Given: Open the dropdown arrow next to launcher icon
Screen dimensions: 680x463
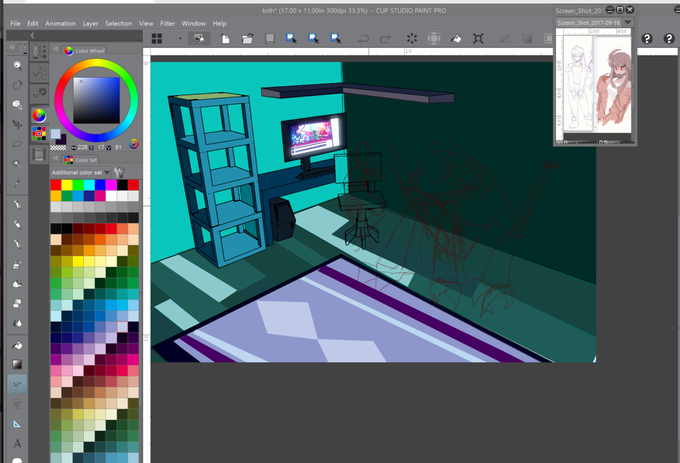Looking at the screenshot, I should 180,39.
